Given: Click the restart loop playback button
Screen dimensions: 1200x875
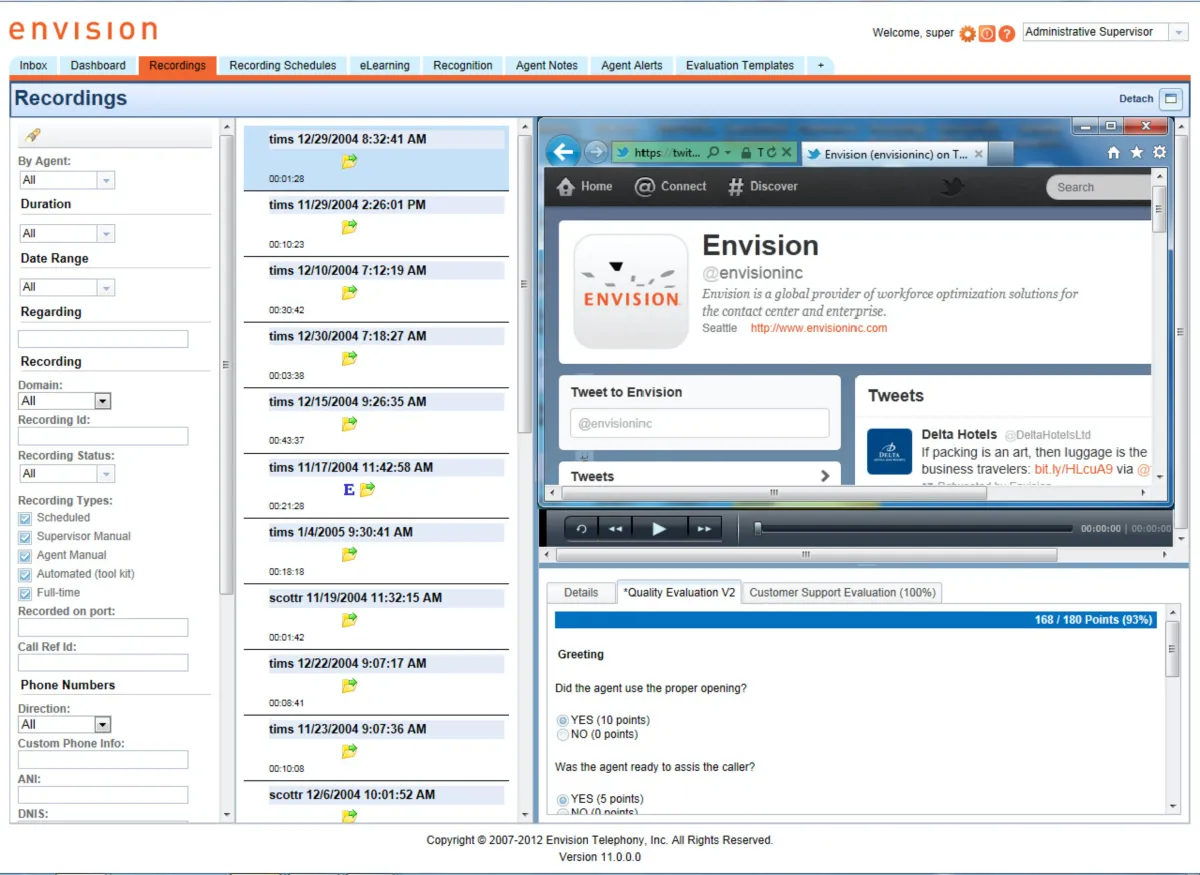Looking at the screenshot, I should [581, 529].
